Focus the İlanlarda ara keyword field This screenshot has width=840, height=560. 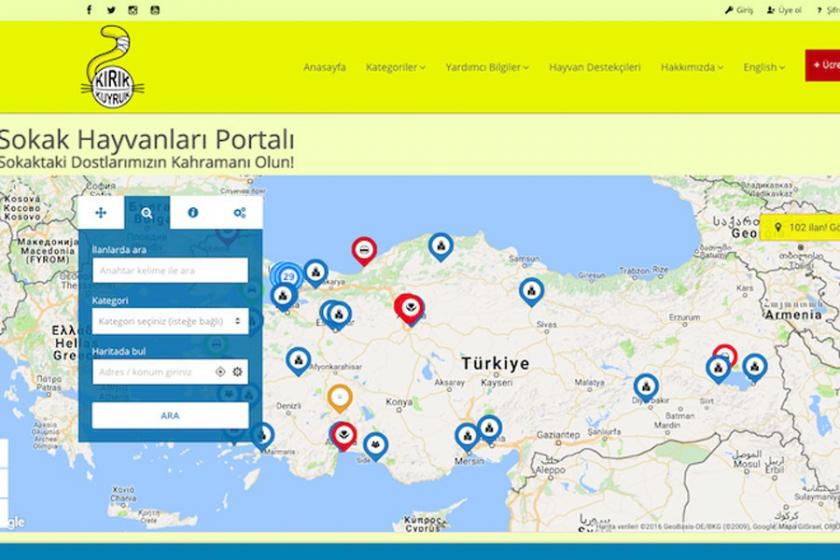(170, 270)
